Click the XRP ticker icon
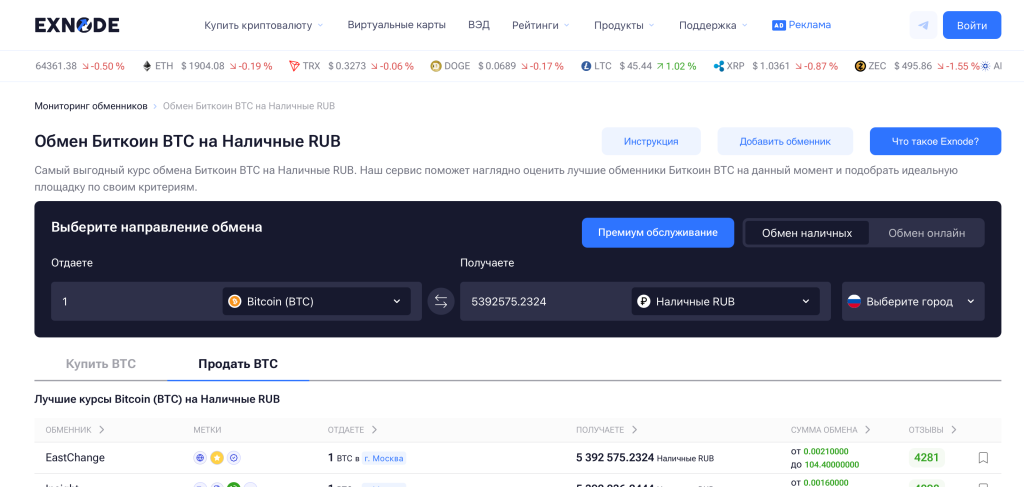 (x=719, y=66)
